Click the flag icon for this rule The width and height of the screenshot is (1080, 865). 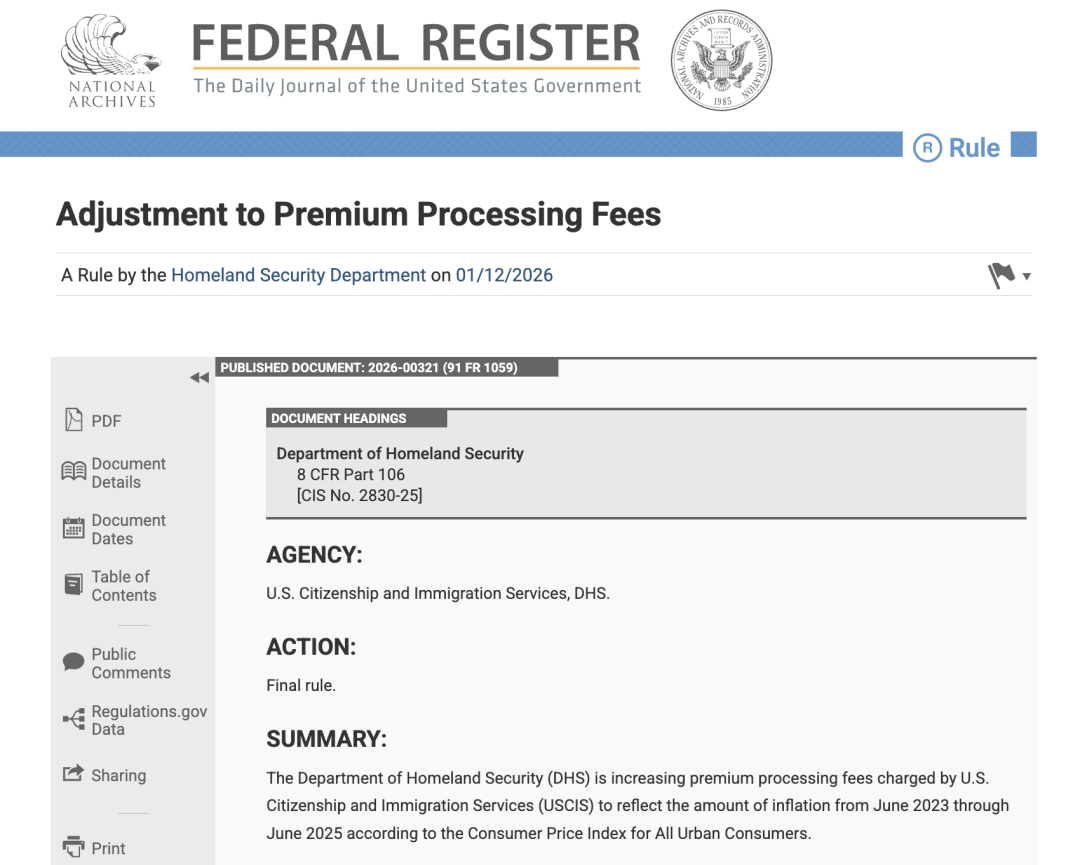1001,275
